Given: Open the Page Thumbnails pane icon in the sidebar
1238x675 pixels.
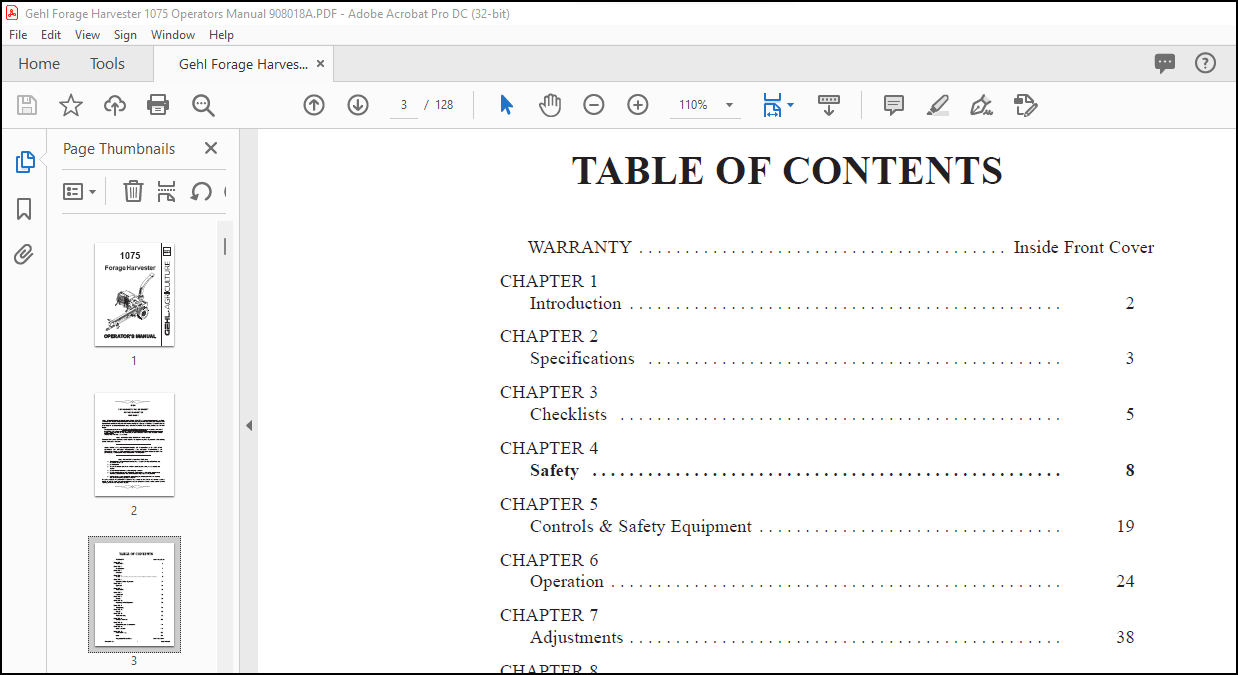Looking at the screenshot, I should click(x=25, y=162).
